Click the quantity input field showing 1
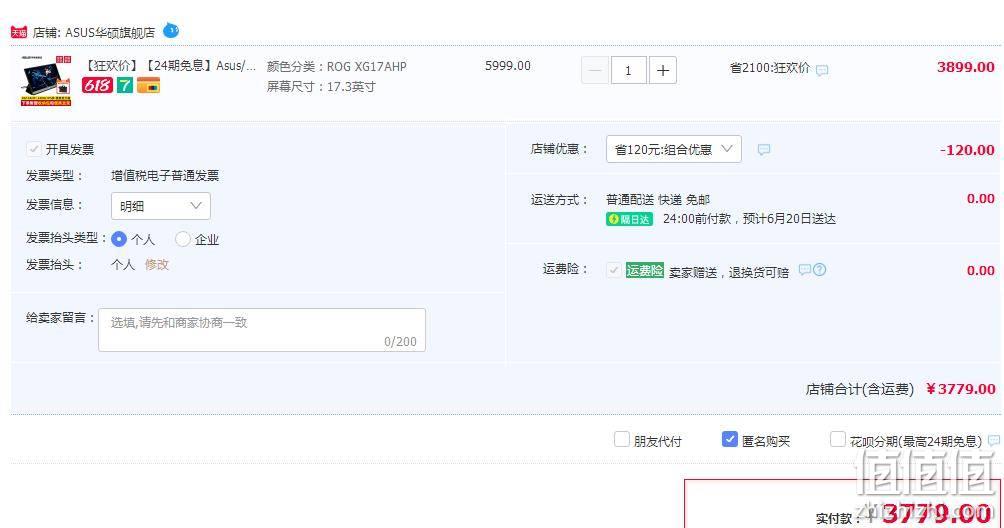This screenshot has width=1004, height=528. click(x=628, y=70)
